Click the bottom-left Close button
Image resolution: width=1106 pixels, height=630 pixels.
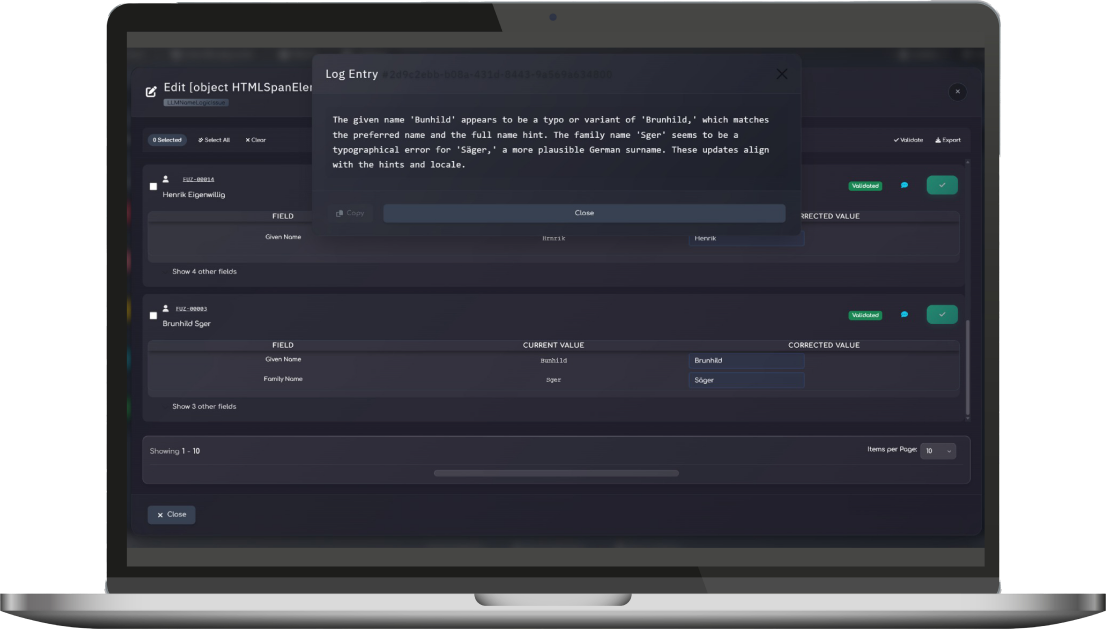click(x=171, y=515)
